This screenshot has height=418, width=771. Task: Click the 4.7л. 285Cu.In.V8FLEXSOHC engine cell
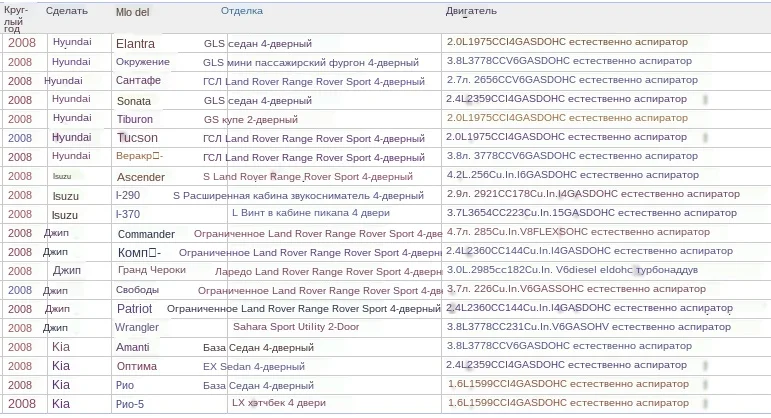[x=578, y=232]
